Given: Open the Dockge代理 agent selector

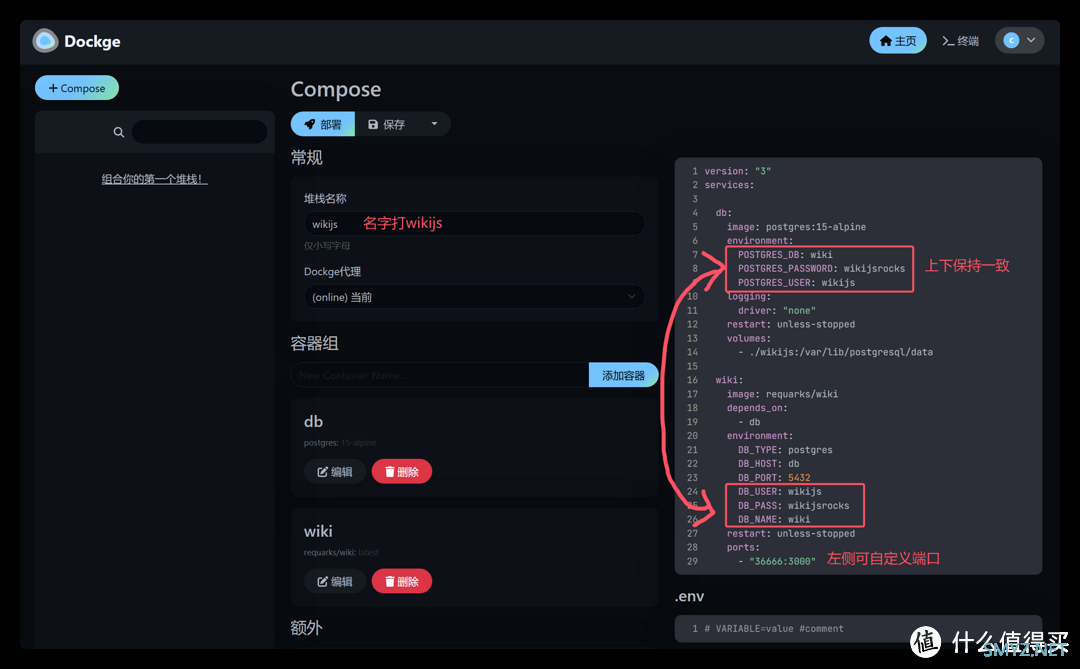Looking at the screenshot, I should [474, 297].
